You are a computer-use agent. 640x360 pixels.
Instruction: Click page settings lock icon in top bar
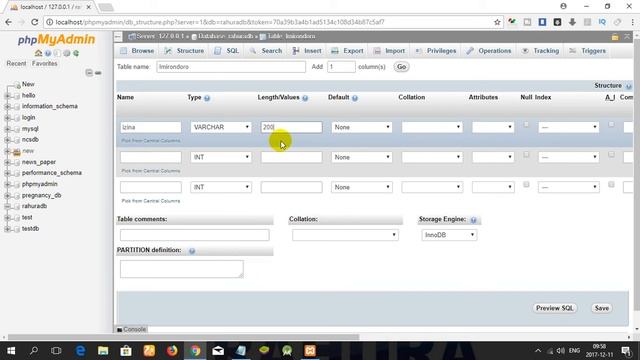coord(615,37)
